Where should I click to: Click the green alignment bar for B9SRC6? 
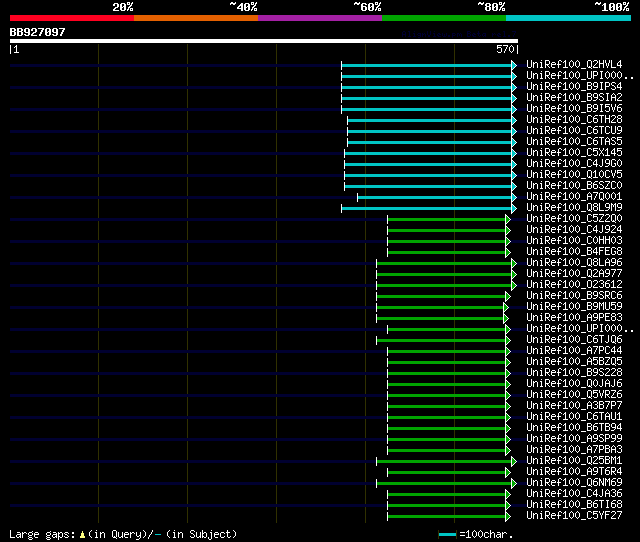(x=441, y=296)
